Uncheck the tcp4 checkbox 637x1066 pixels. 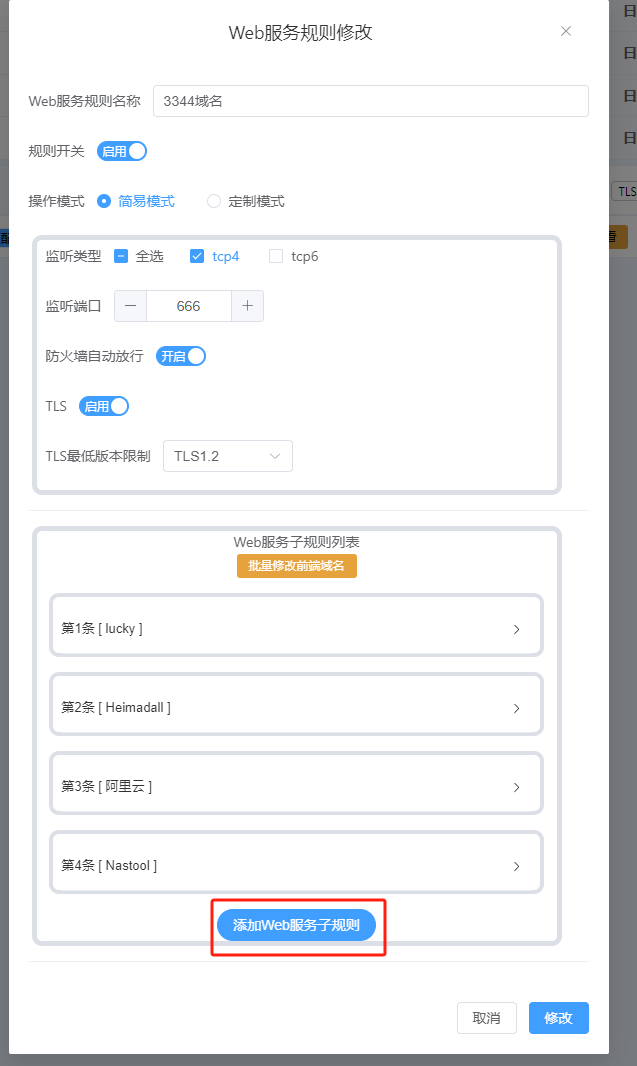tap(197, 256)
